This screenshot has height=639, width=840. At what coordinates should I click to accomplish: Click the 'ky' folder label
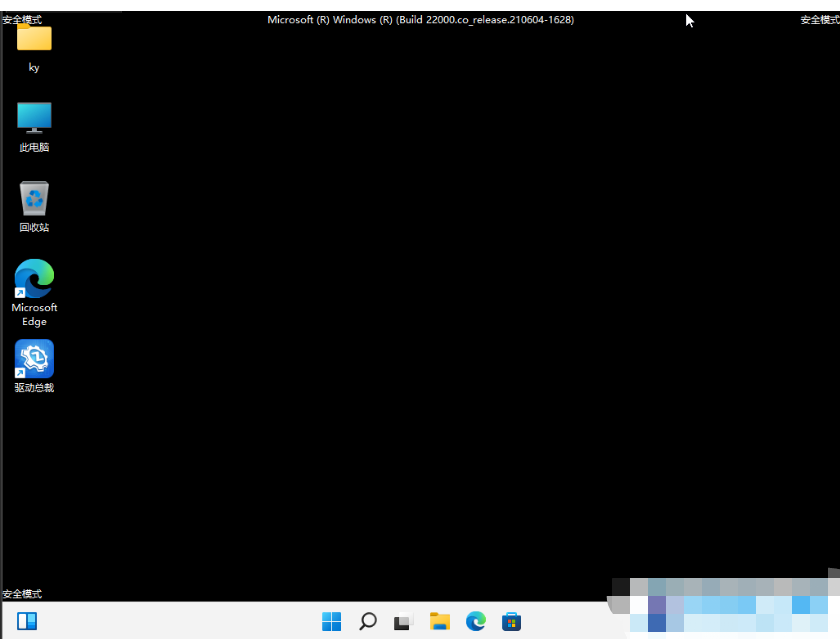(x=34, y=67)
